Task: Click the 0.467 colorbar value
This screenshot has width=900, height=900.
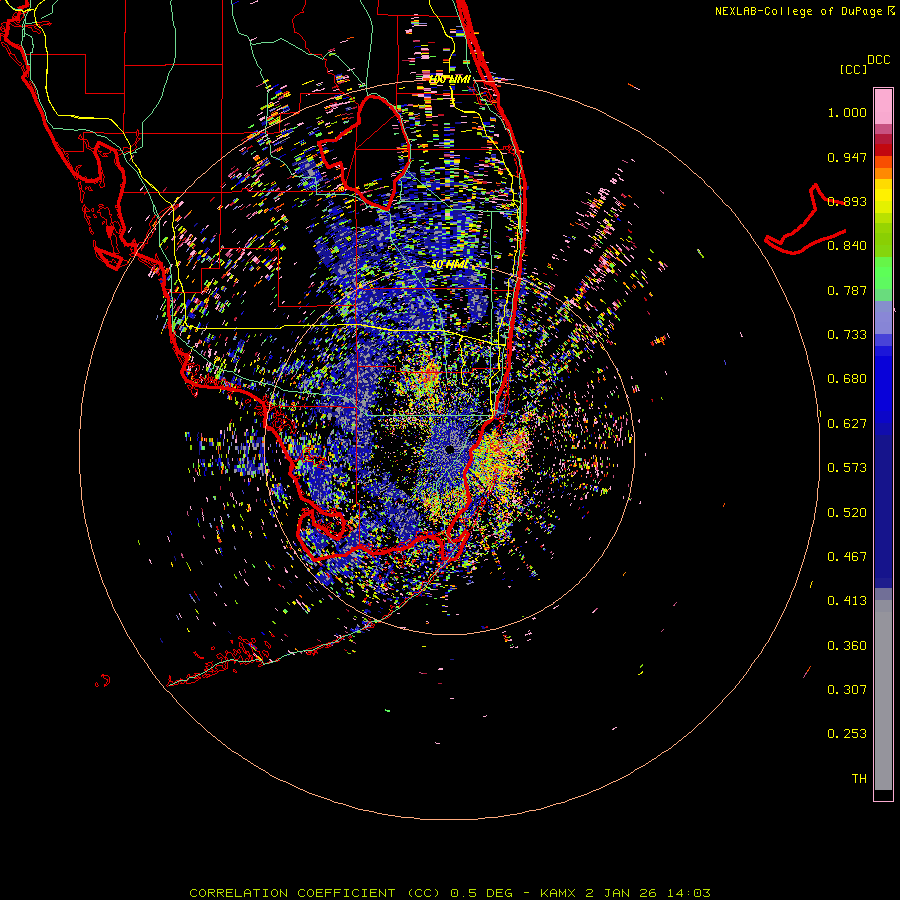Action: click(x=847, y=557)
